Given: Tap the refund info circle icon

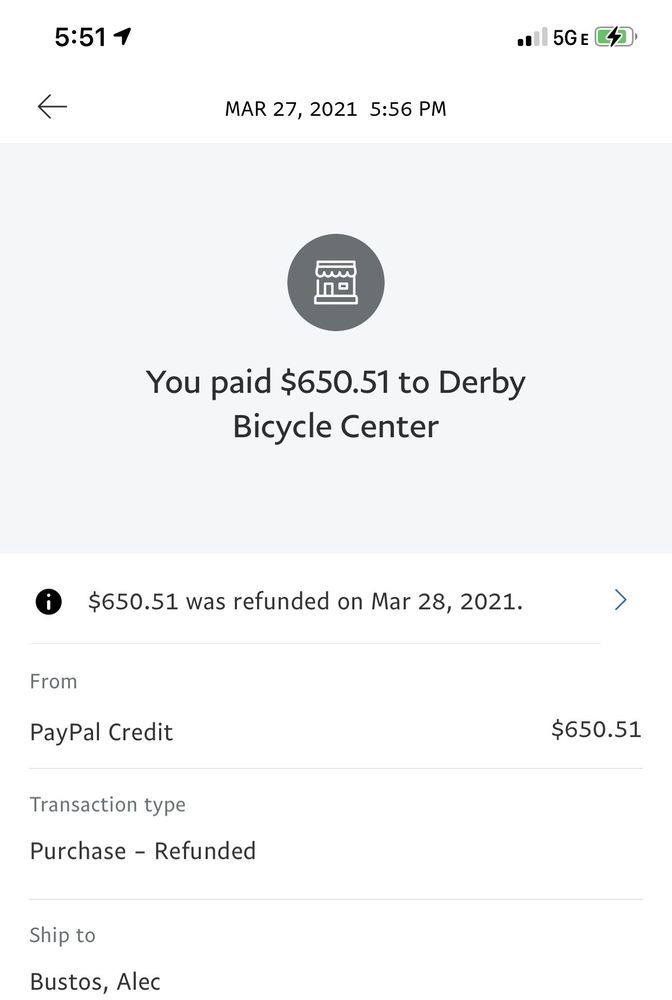Looking at the screenshot, I should pyautogui.click(x=48, y=601).
